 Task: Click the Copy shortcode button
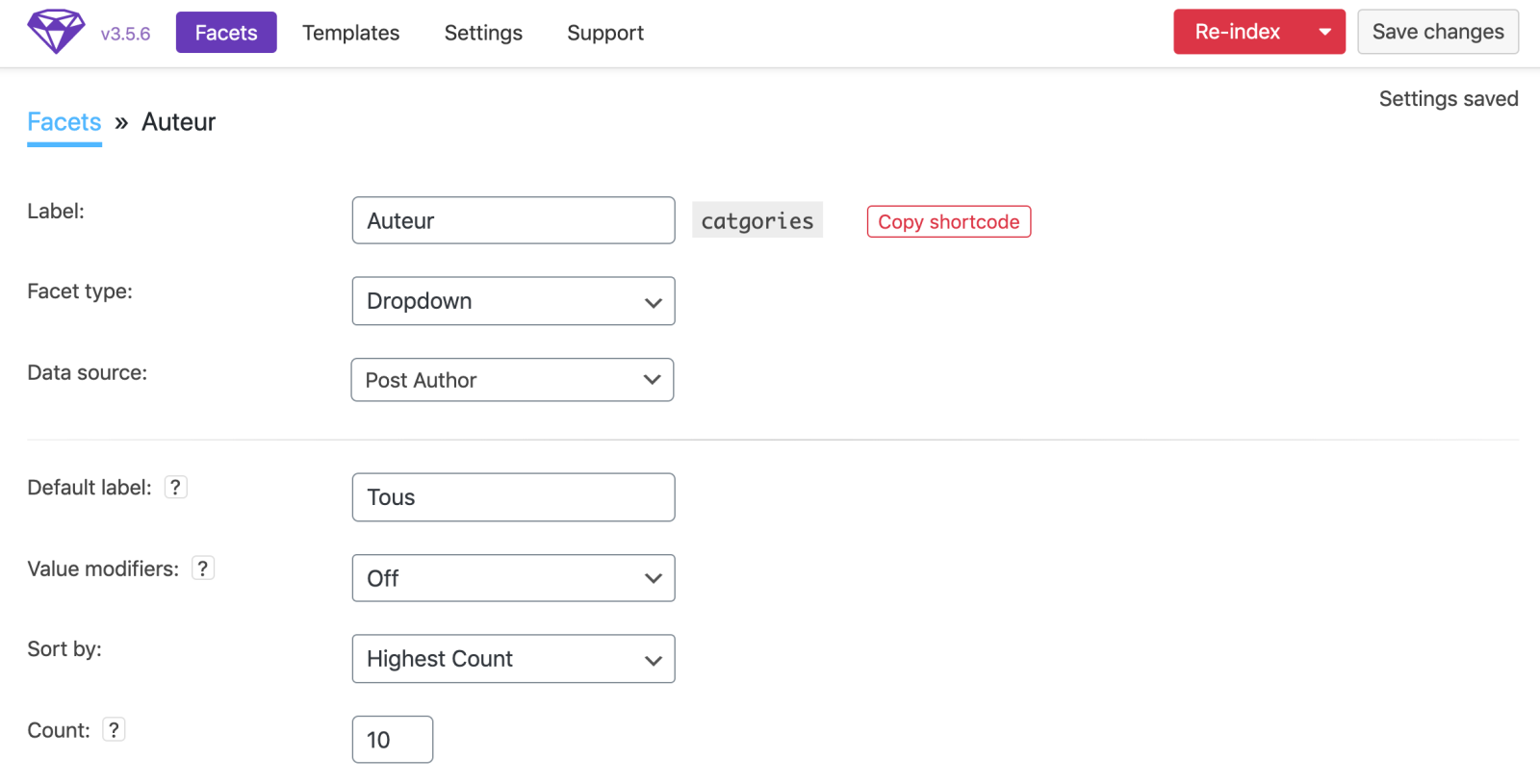coord(948,221)
